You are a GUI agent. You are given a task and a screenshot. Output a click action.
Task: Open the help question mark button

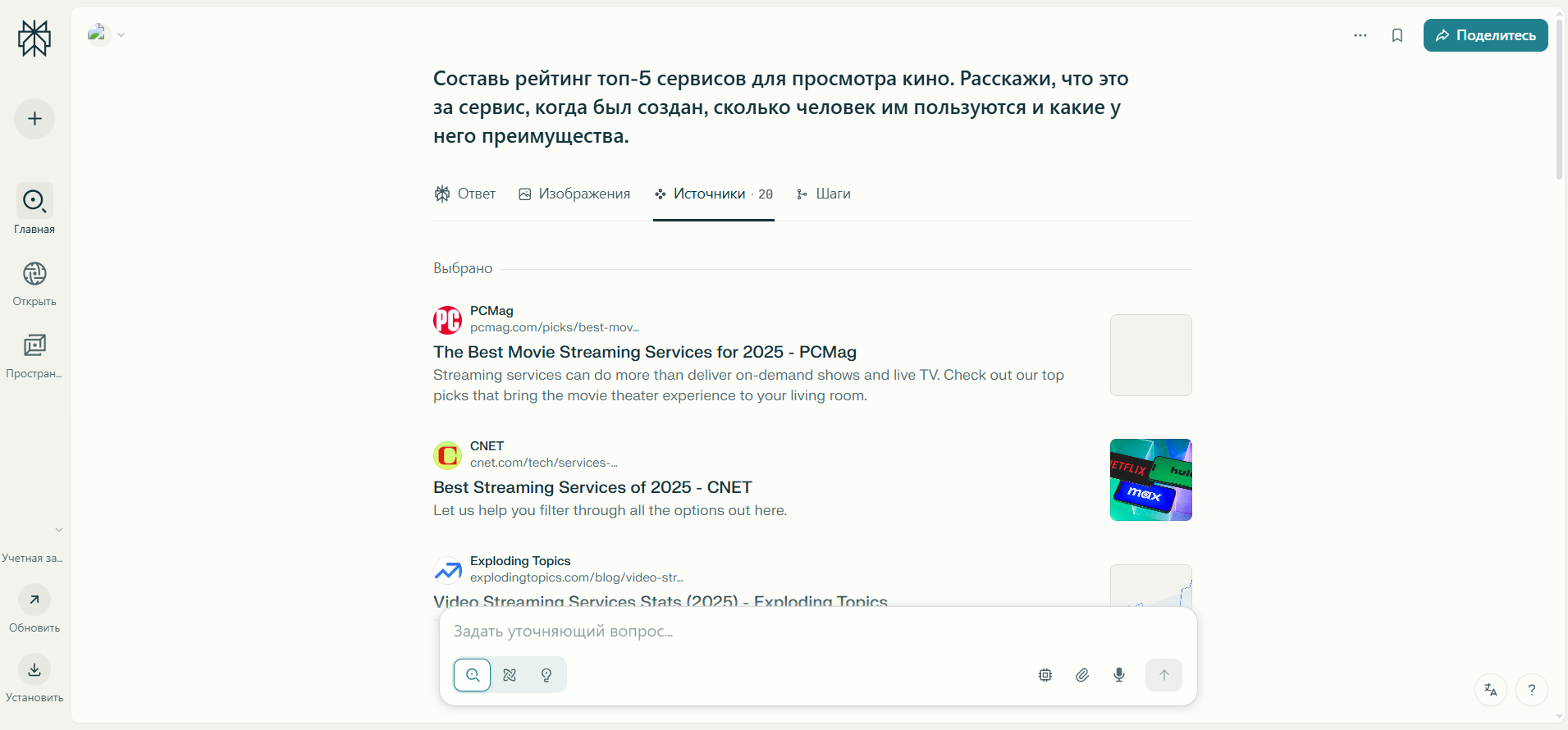coord(1532,690)
